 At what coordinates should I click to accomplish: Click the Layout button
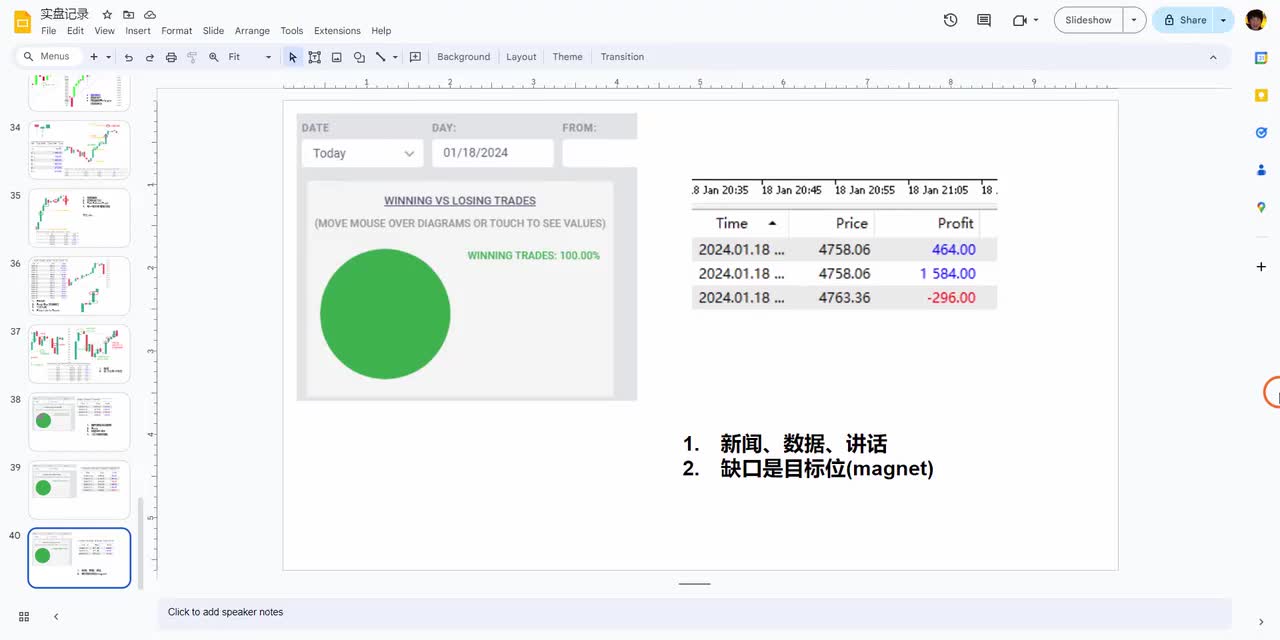[x=521, y=57]
